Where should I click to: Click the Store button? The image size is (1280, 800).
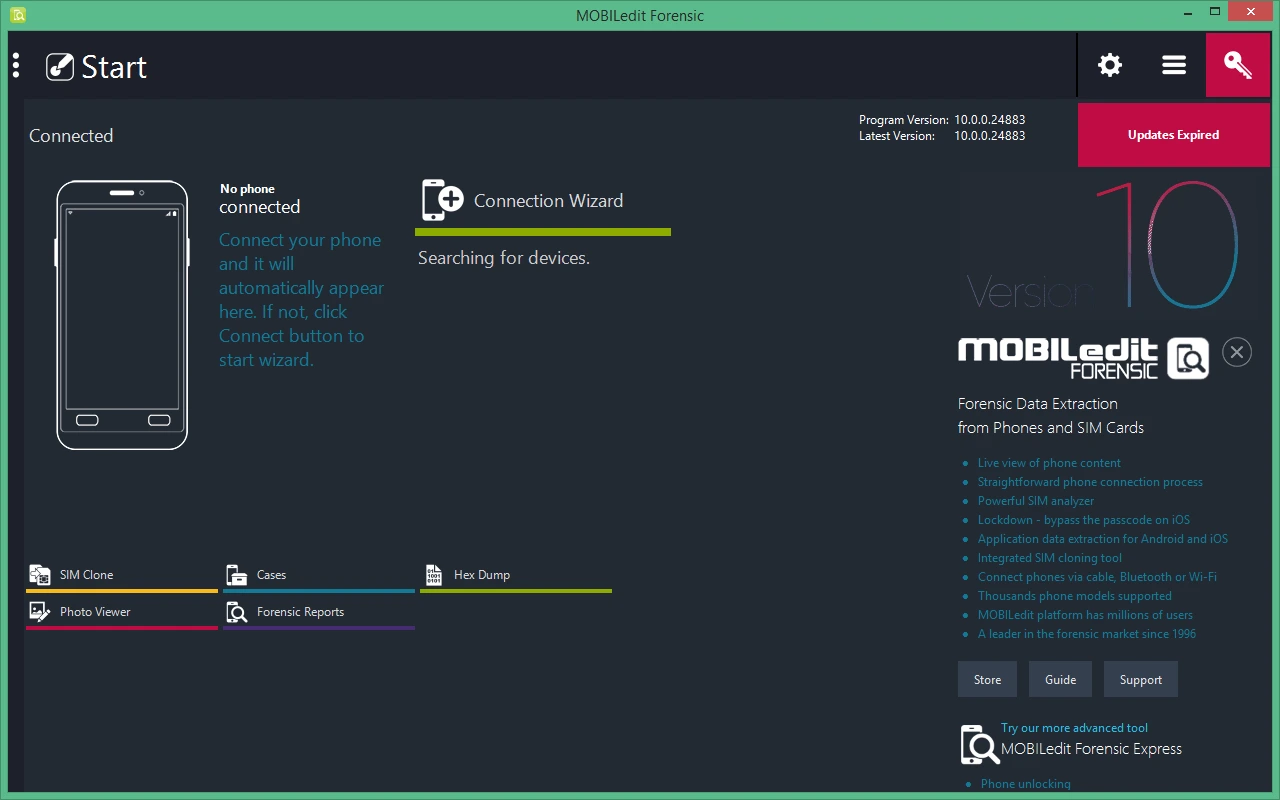pos(987,679)
